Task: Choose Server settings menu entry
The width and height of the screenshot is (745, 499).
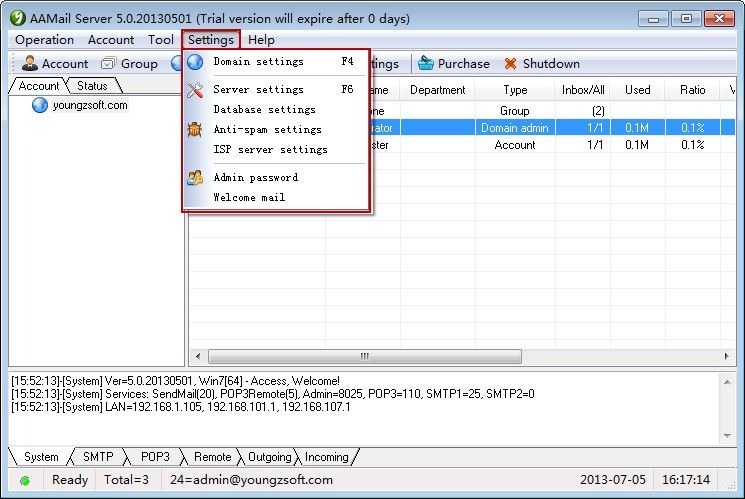Action: (276, 89)
